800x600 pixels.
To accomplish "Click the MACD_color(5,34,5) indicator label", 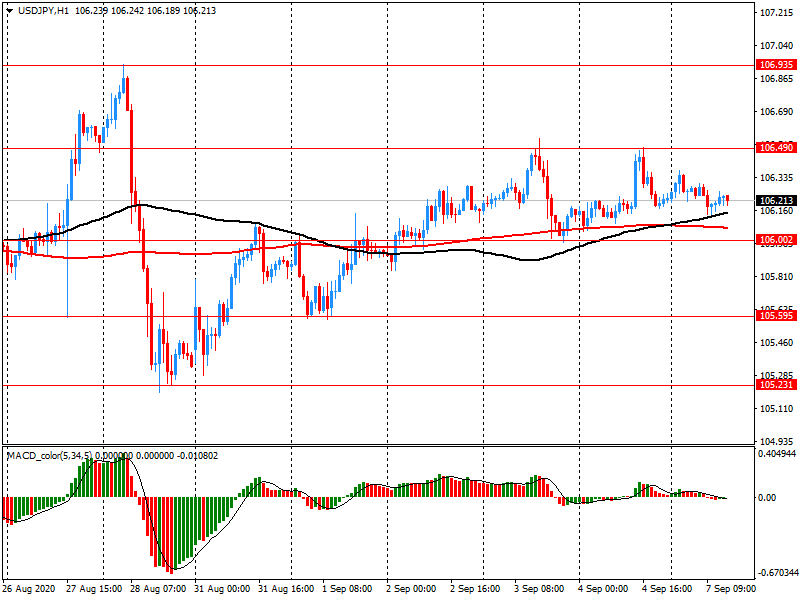I will click(x=50, y=456).
